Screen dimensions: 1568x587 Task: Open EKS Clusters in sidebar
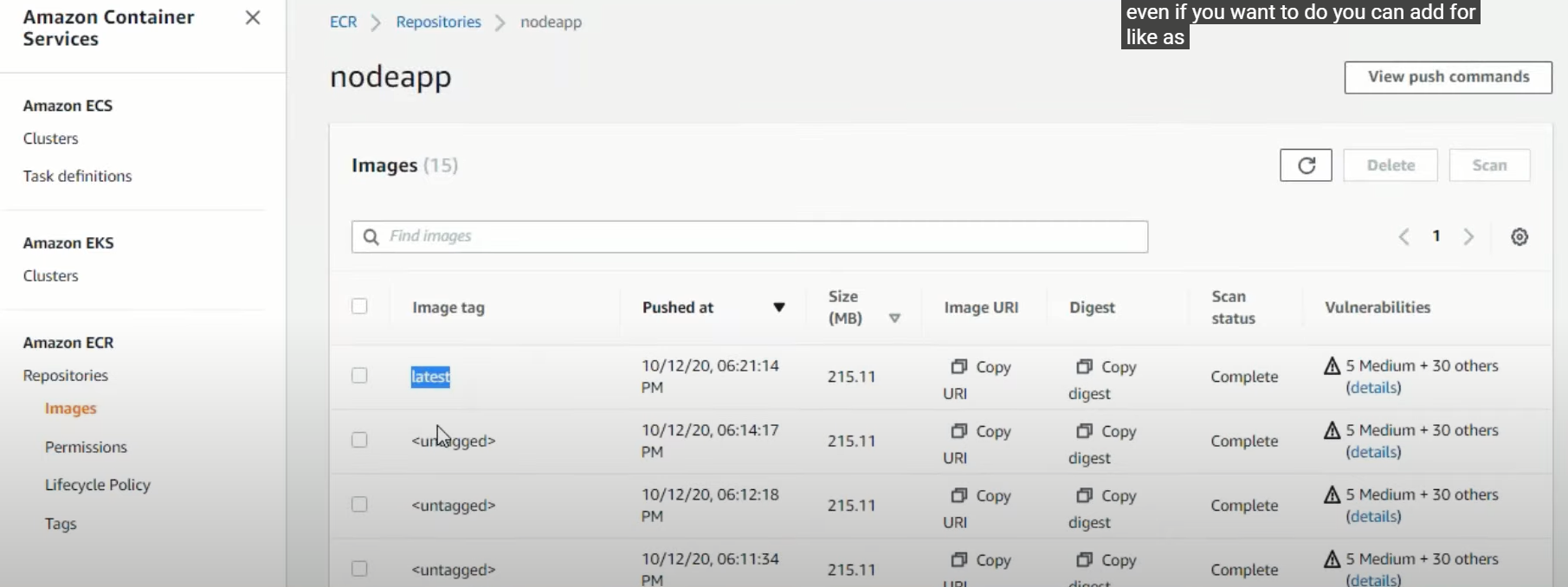(x=50, y=275)
